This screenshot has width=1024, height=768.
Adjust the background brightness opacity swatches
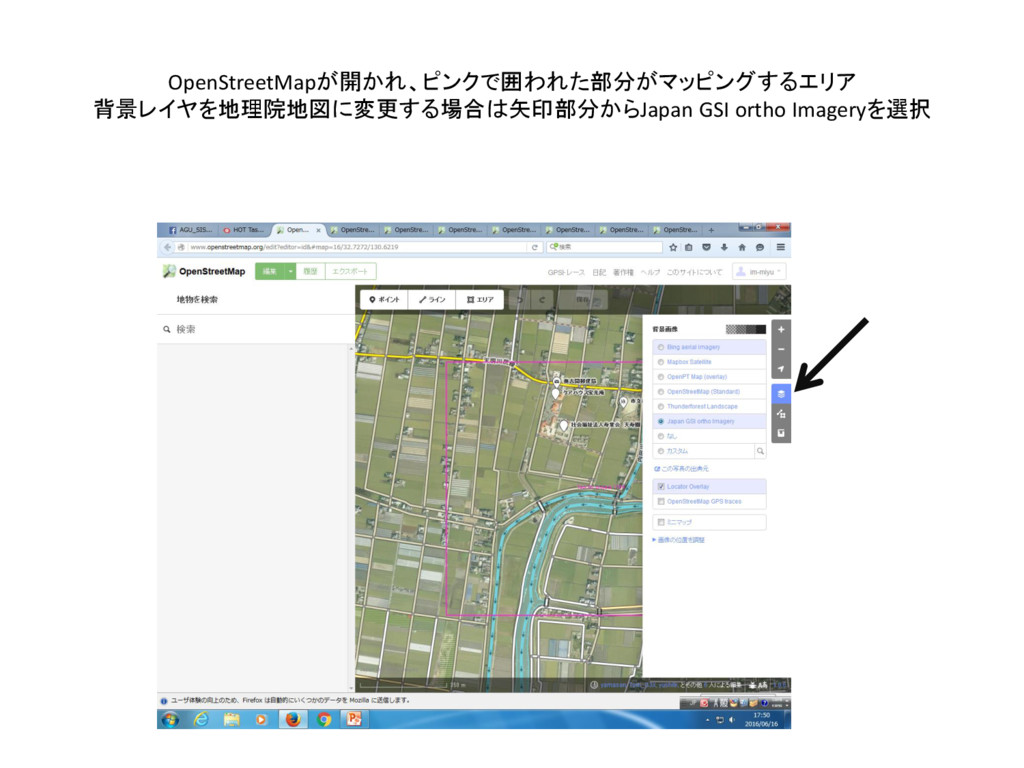pos(745,330)
